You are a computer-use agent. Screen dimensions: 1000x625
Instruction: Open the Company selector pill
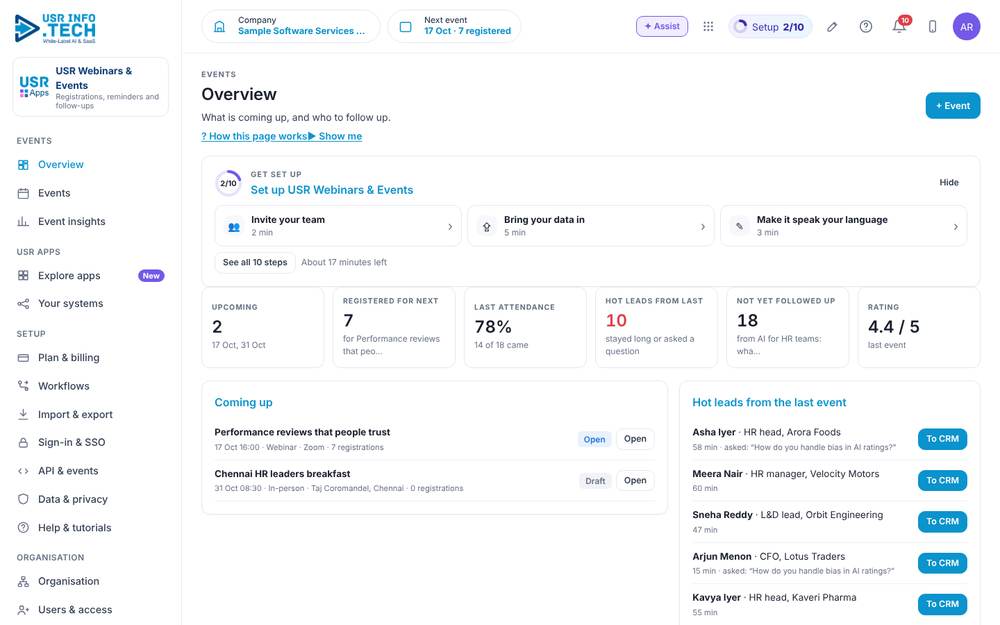(291, 27)
